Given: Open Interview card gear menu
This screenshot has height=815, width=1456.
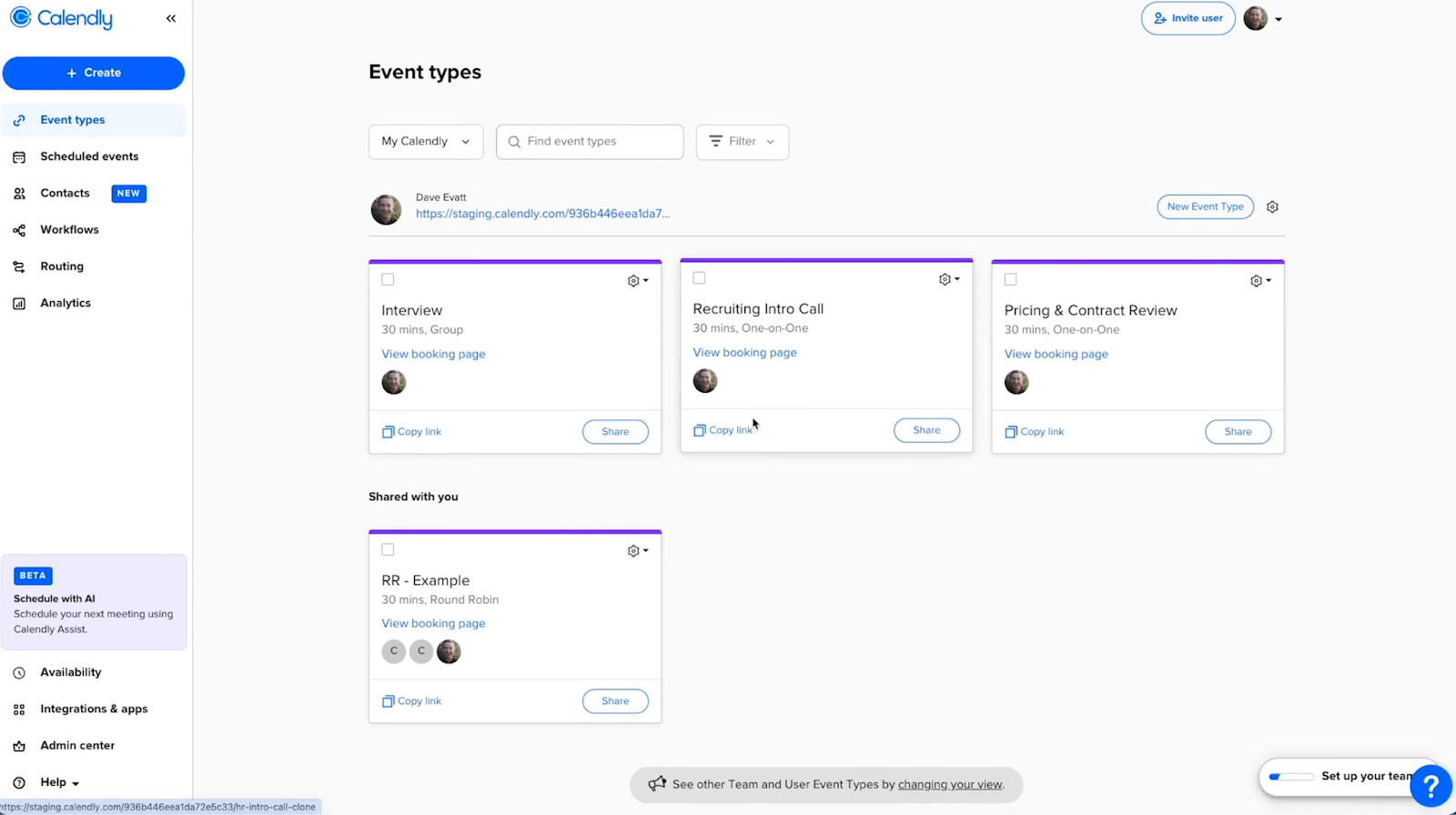Looking at the screenshot, I should coord(637,281).
